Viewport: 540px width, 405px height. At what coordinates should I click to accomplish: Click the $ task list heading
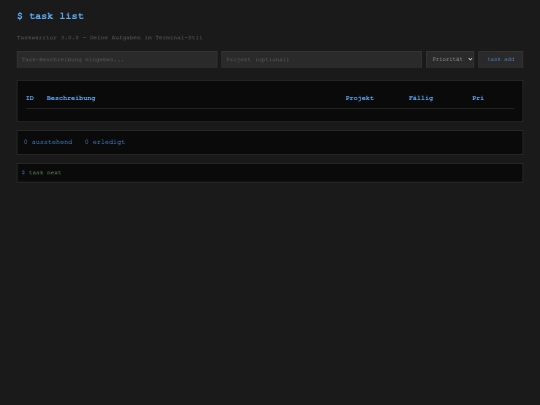coord(50,16)
